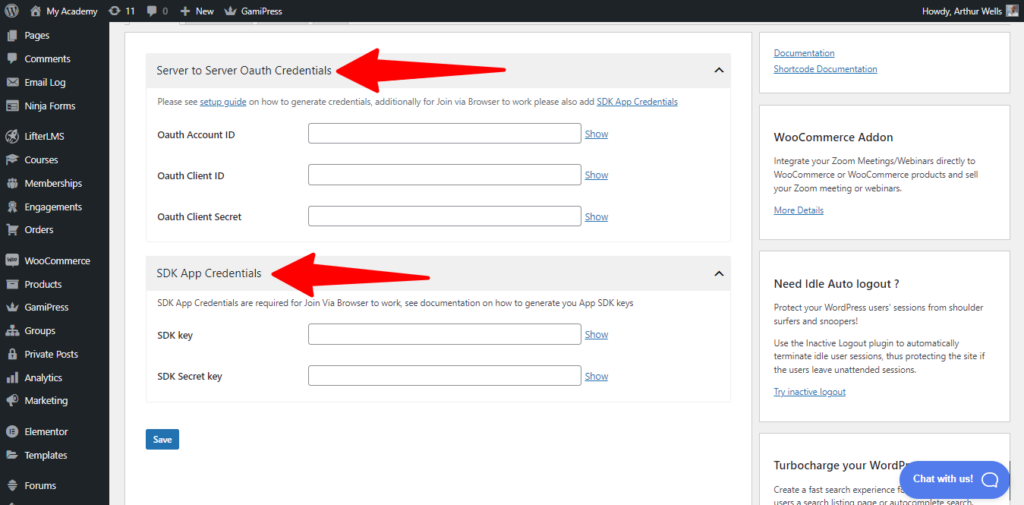This screenshot has height=505, width=1024.
Task: Click the Templates folder icon
Action: 12,455
